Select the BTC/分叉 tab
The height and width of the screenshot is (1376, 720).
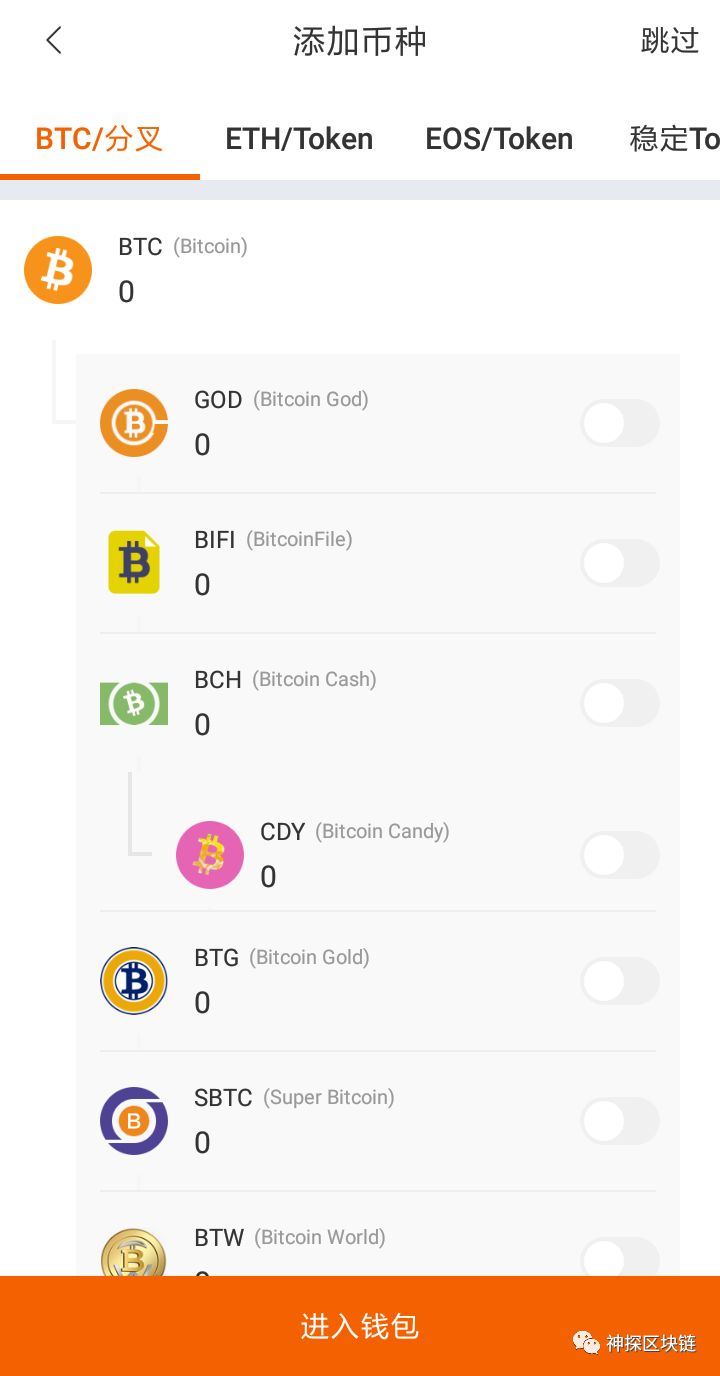coord(99,139)
